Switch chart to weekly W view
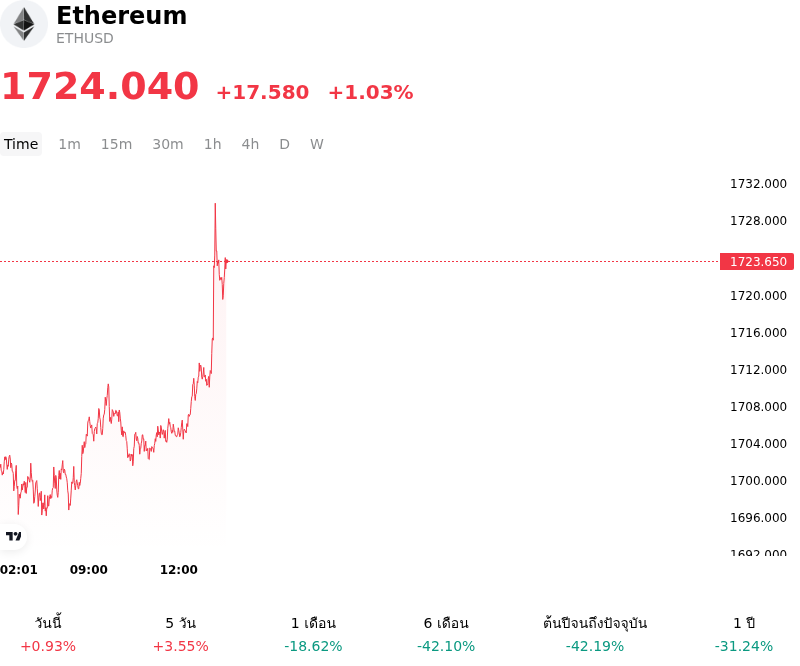Image resolution: width=800 pixels, height=666 pixels. pos(317,144)
